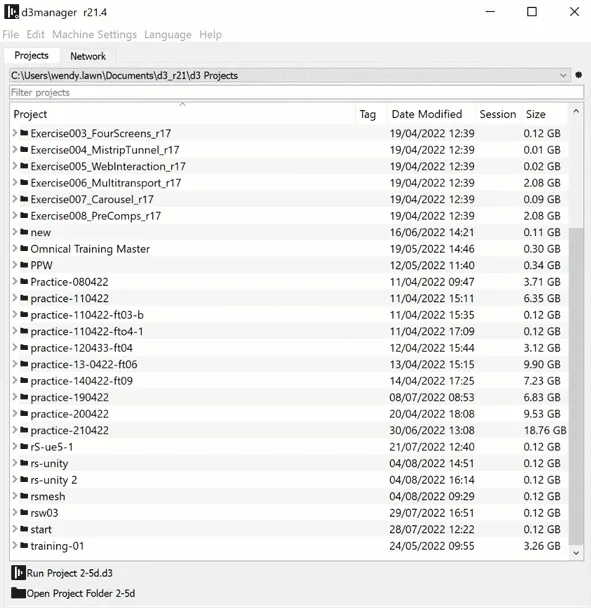Sort by the Session column header
The image size is (591, 608).
[498, 114]
